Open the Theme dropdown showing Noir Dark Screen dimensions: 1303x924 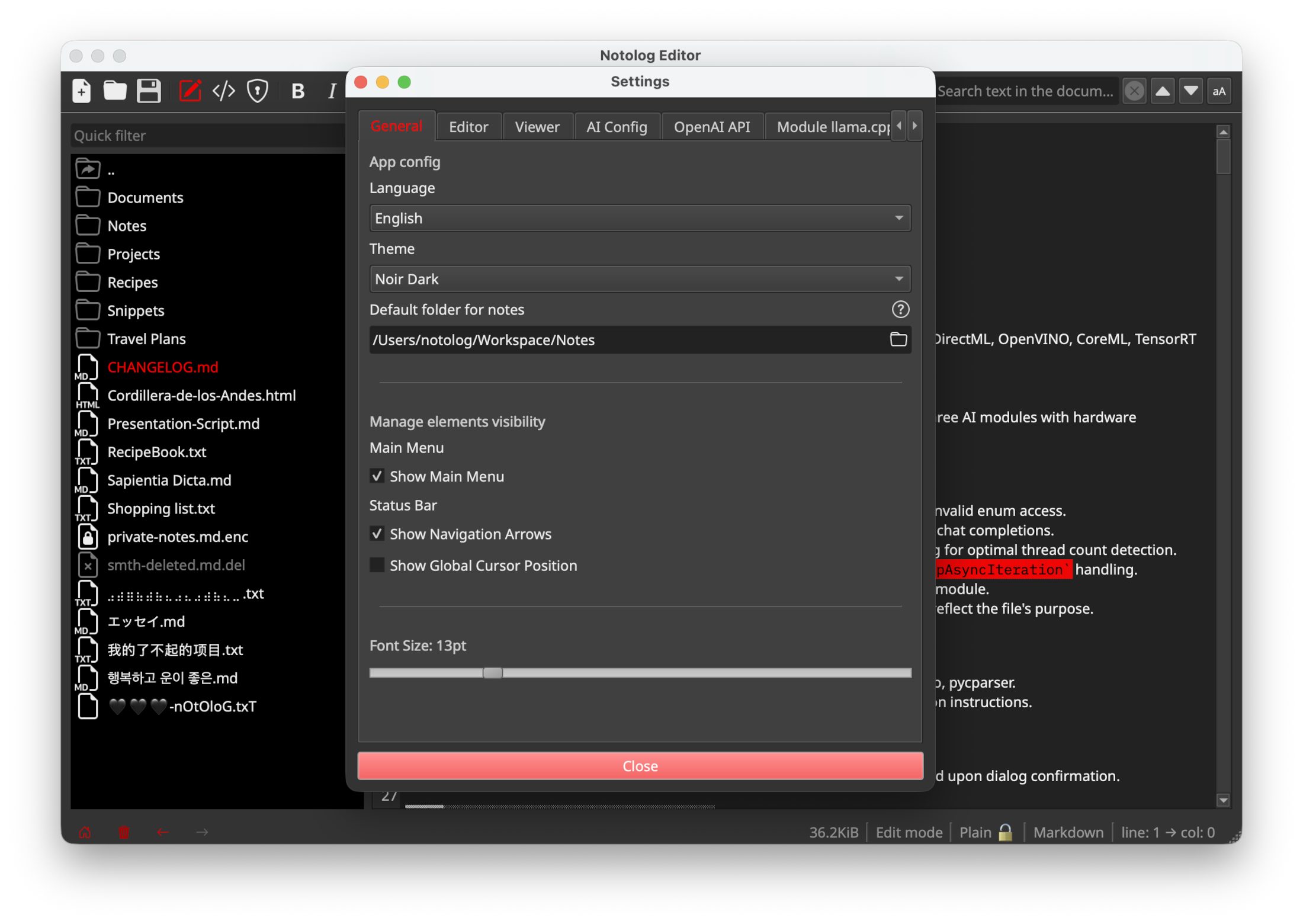coord(640,278)
